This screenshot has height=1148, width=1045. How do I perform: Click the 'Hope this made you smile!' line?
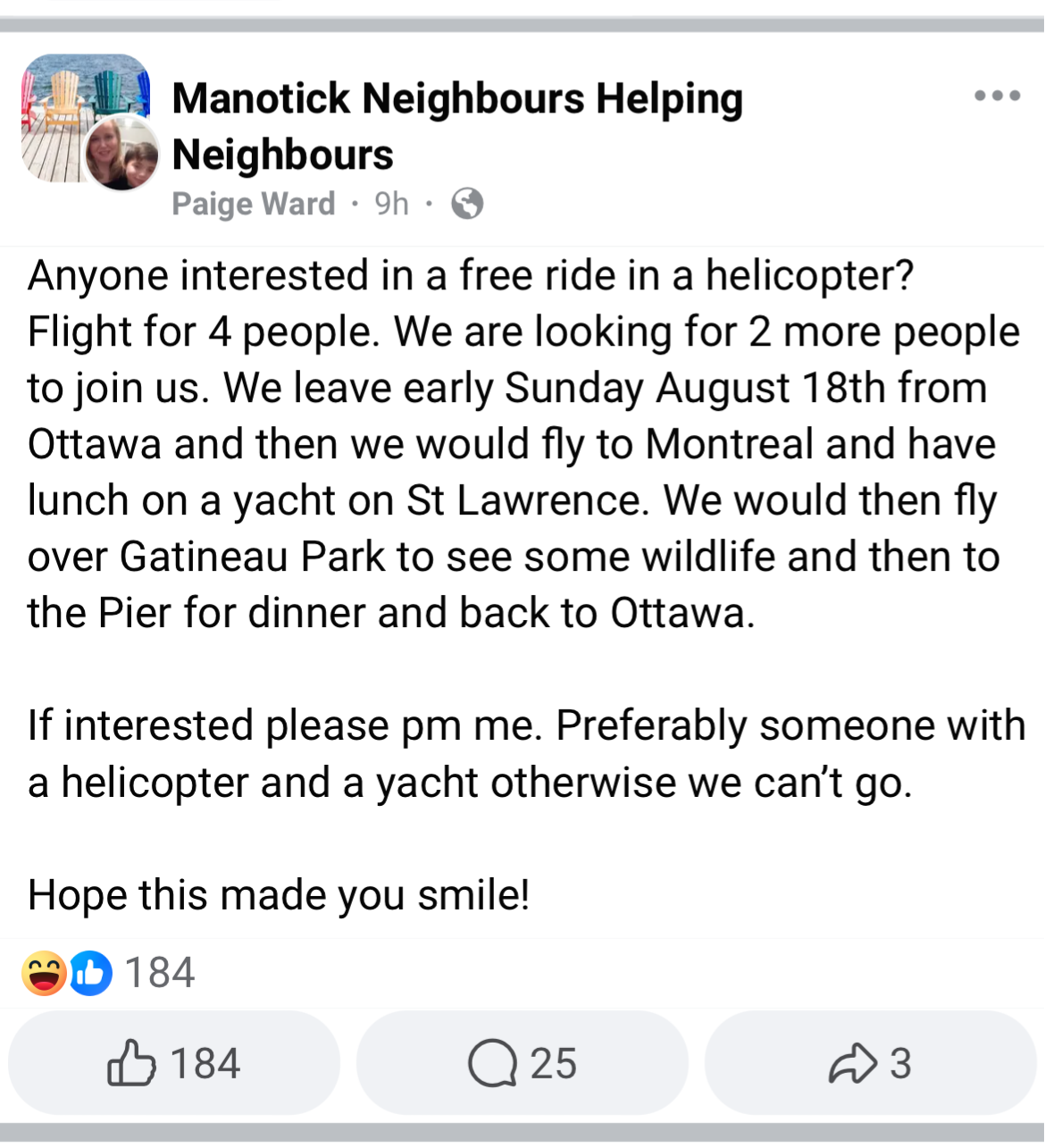[280, 894]
